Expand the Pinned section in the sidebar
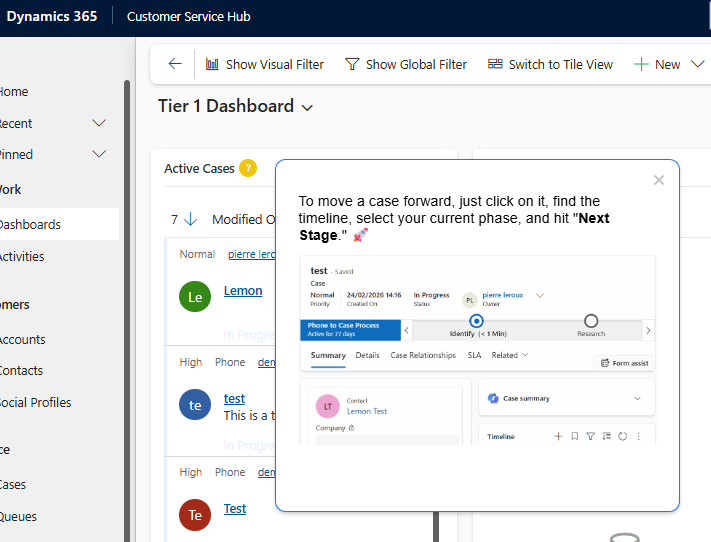This screenshot has width=711, height=542. [x=99, y=154]
